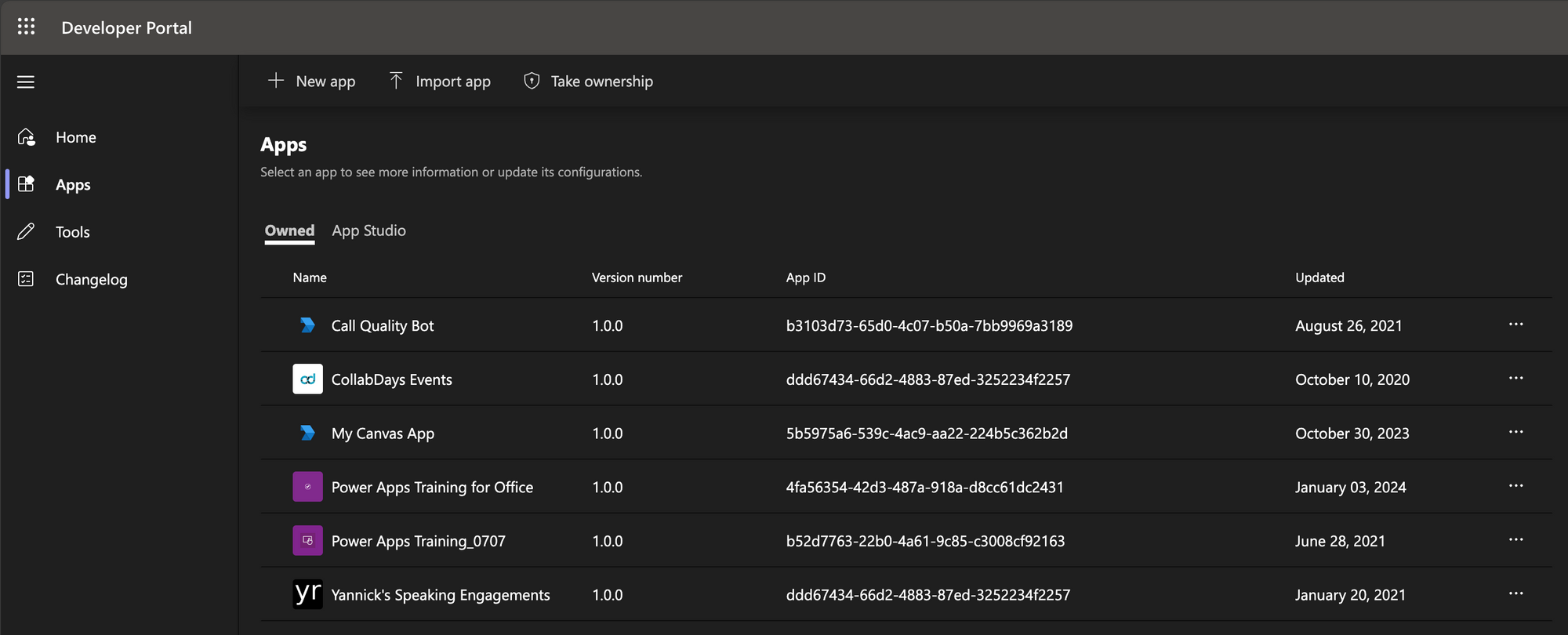Image resolution: width=1568 pixels, height=635 pixels.
Task: Click the date January 20, 2021
Action: tap(1350, 595)
